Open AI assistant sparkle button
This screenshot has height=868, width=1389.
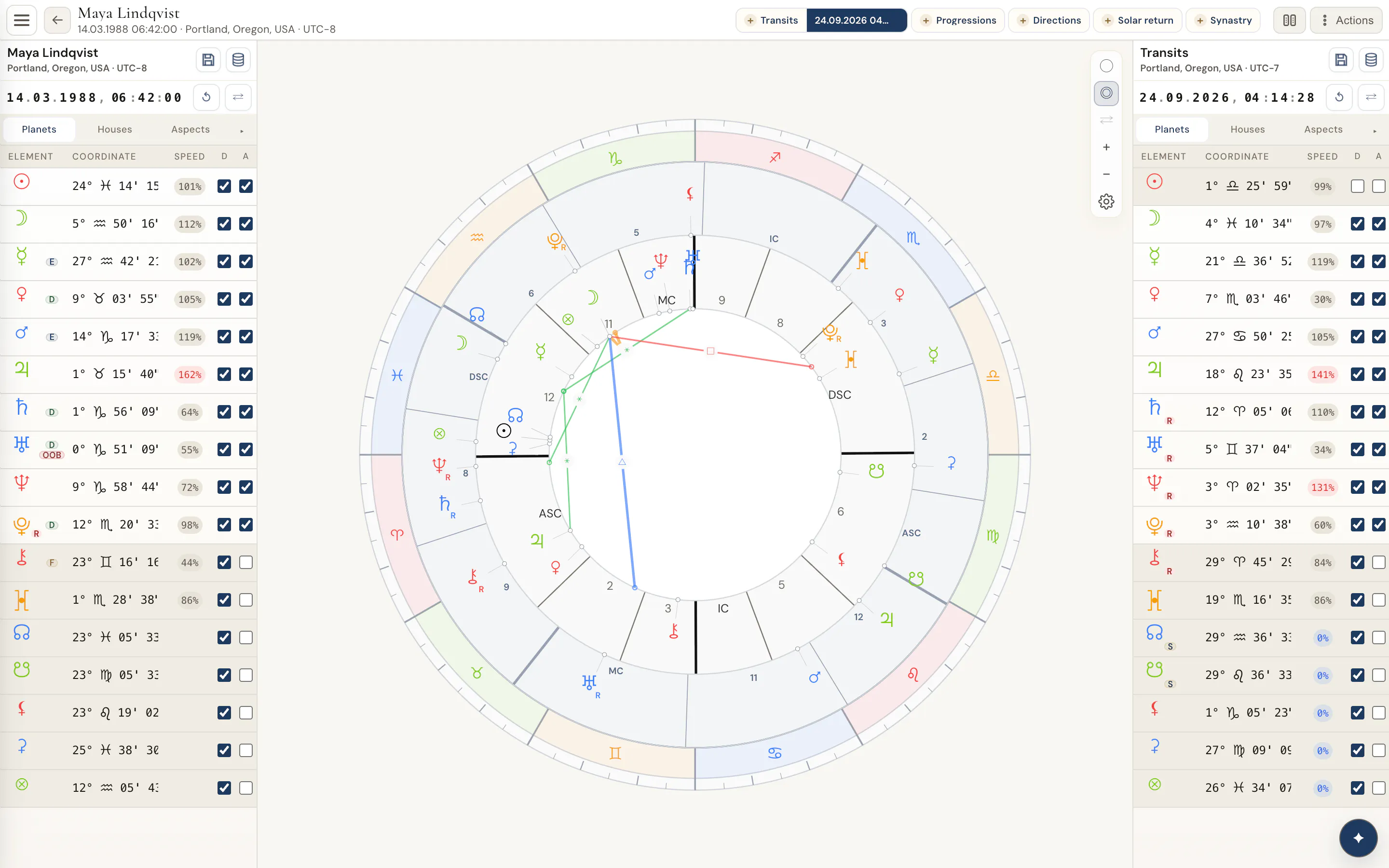(x=1358, y=838)
